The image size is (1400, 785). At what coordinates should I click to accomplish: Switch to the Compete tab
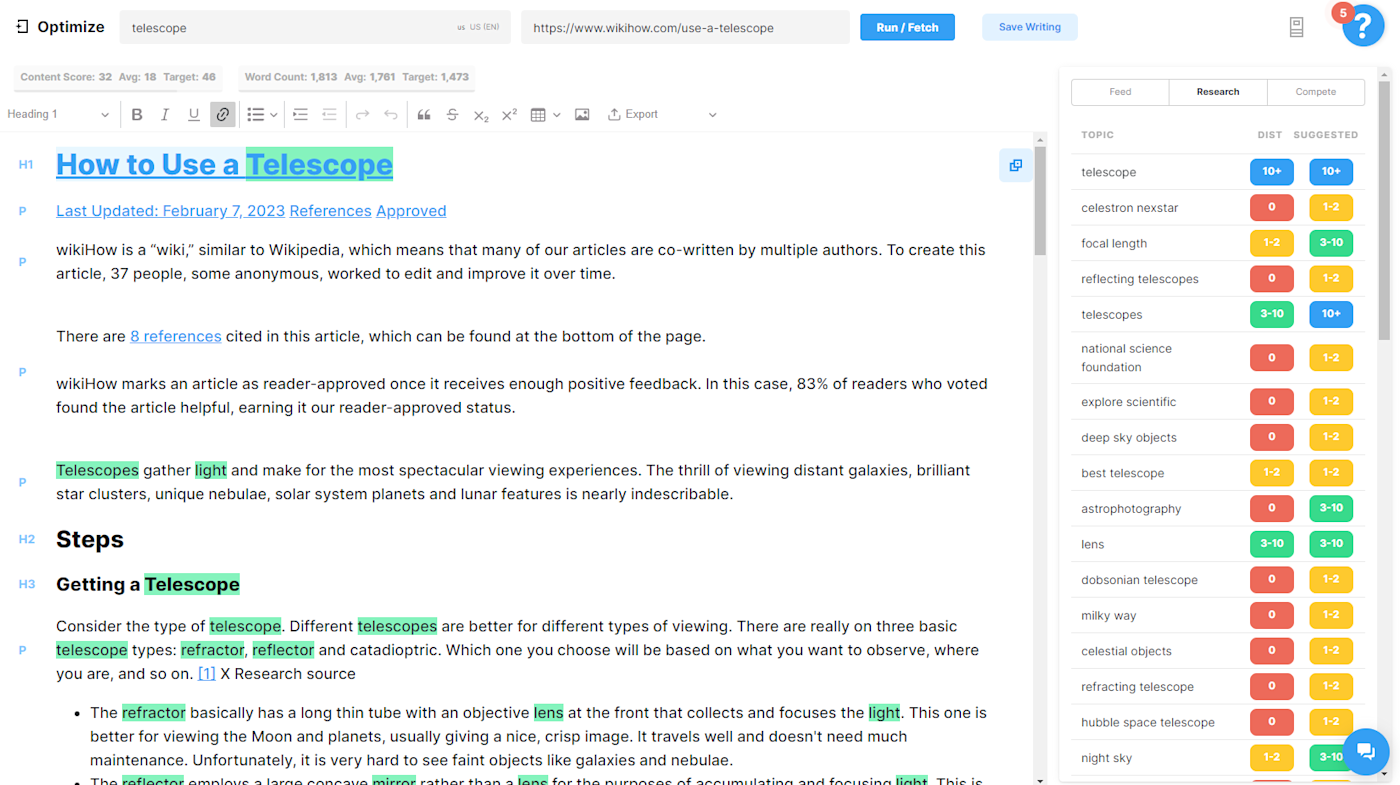coord(1316,92)
